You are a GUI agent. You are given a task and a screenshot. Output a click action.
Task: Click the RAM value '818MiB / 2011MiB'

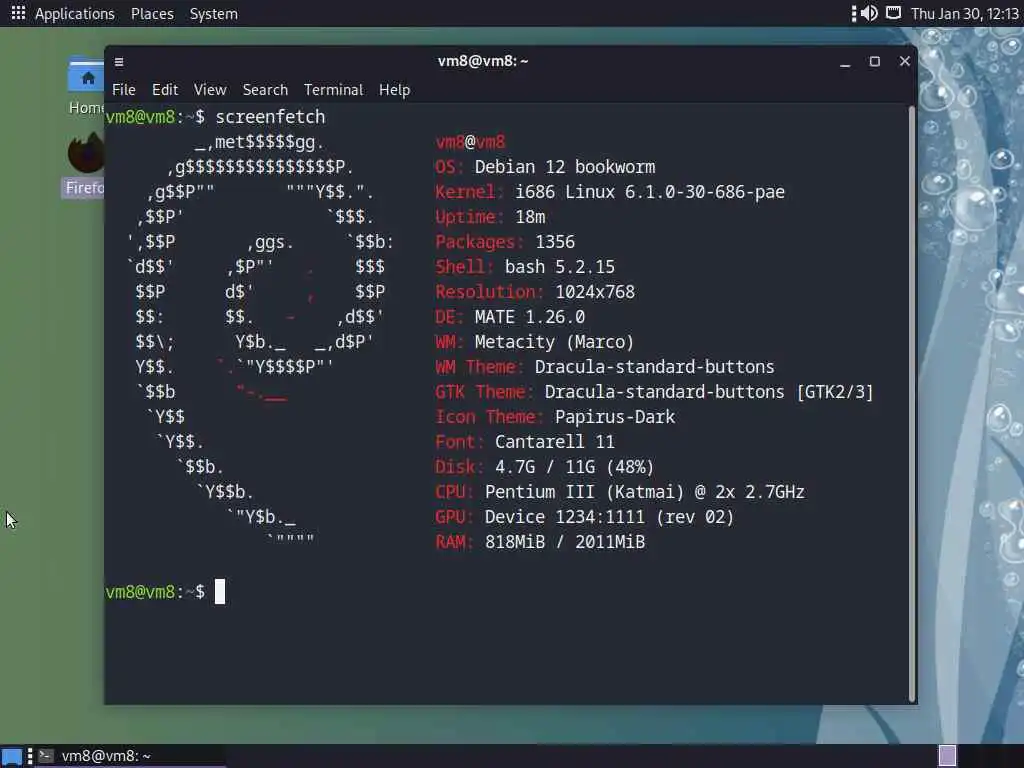(x=565, y=542)
